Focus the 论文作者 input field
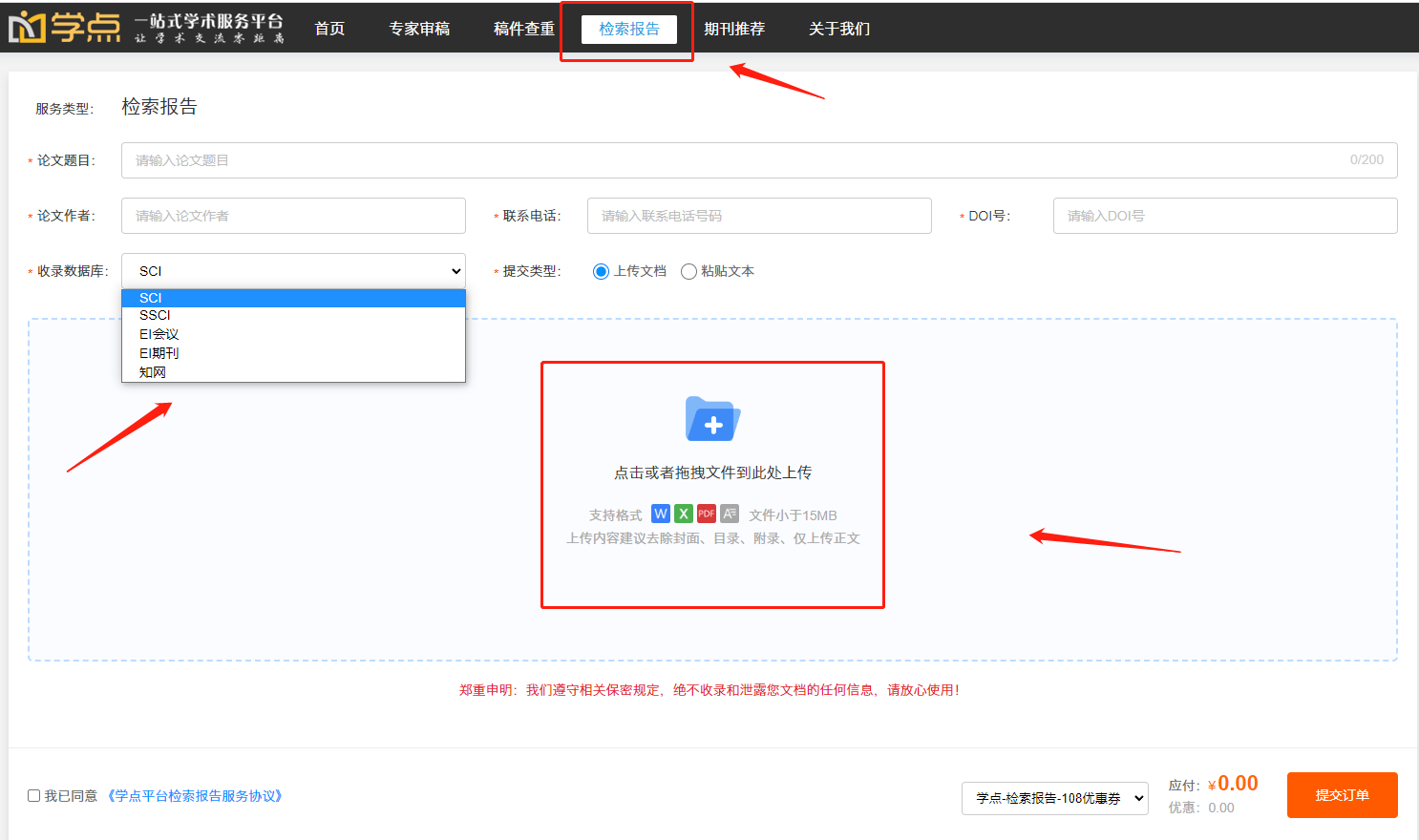This screenshot has width=1419, height=840. [293, 216]
